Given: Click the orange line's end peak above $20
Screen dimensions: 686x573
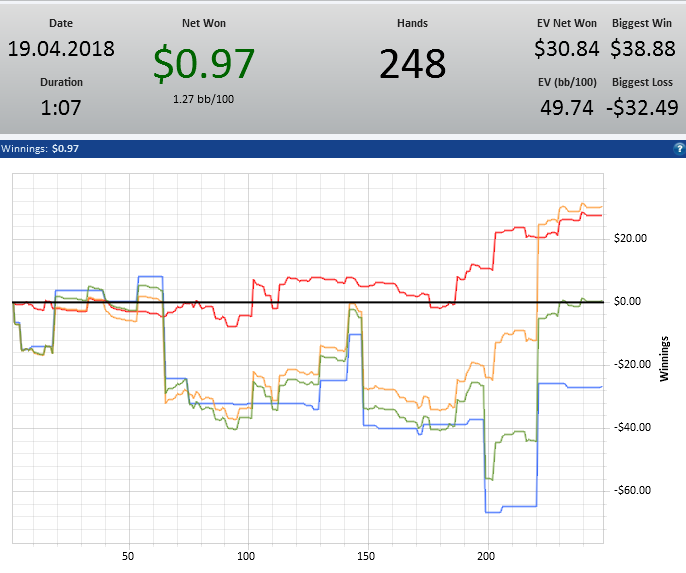Looking at the screenshot, I should [582, 204].
